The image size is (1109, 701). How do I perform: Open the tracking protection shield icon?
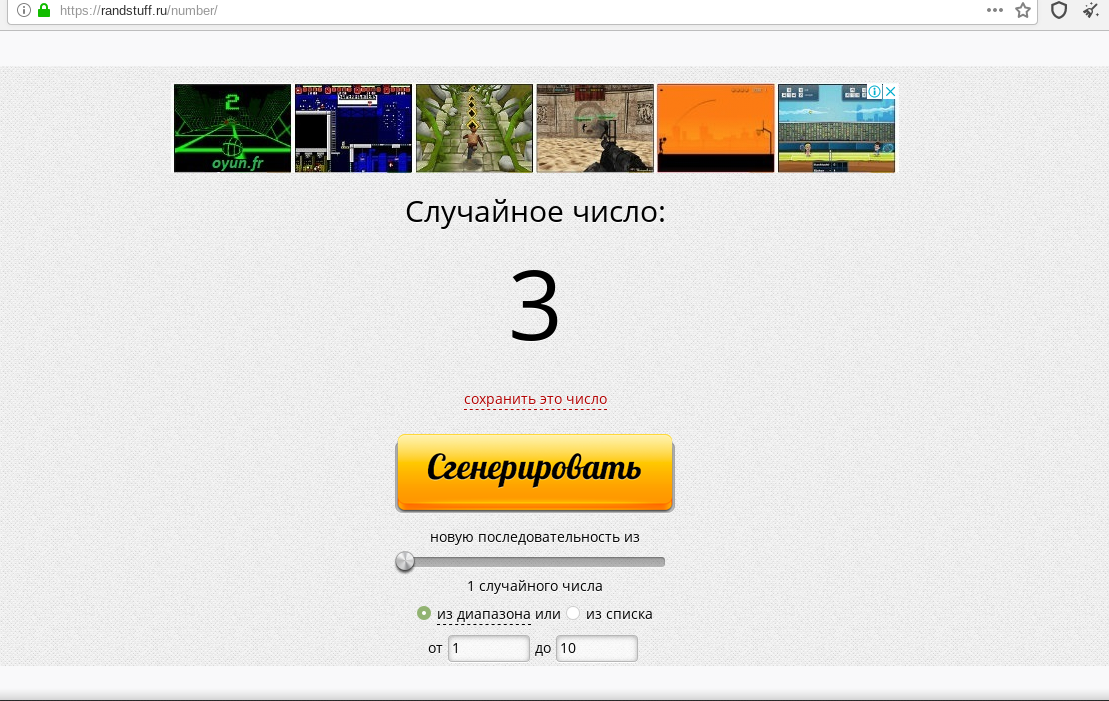pos(1059,11)
